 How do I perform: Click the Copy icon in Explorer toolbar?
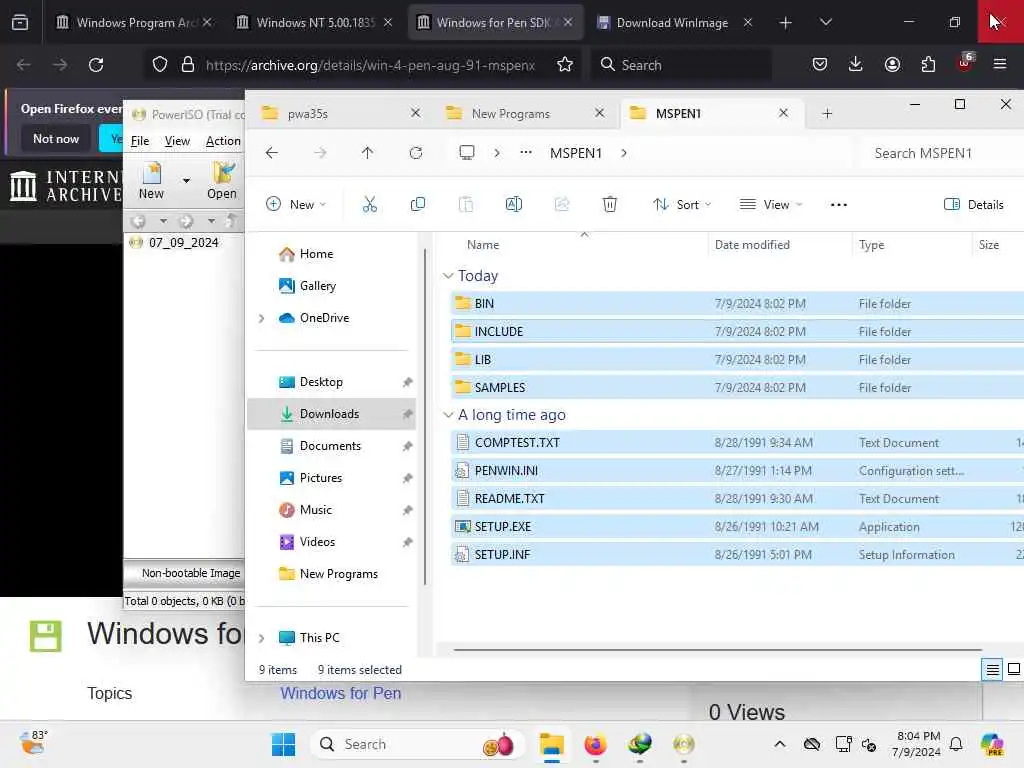417,204
